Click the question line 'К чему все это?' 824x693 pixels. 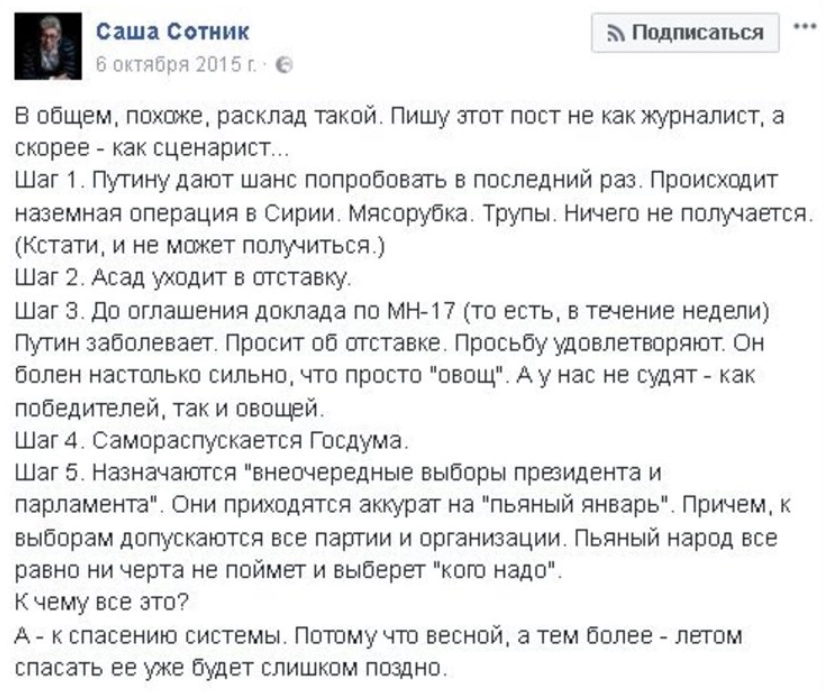pyautogui.click(x=96, y=603)
